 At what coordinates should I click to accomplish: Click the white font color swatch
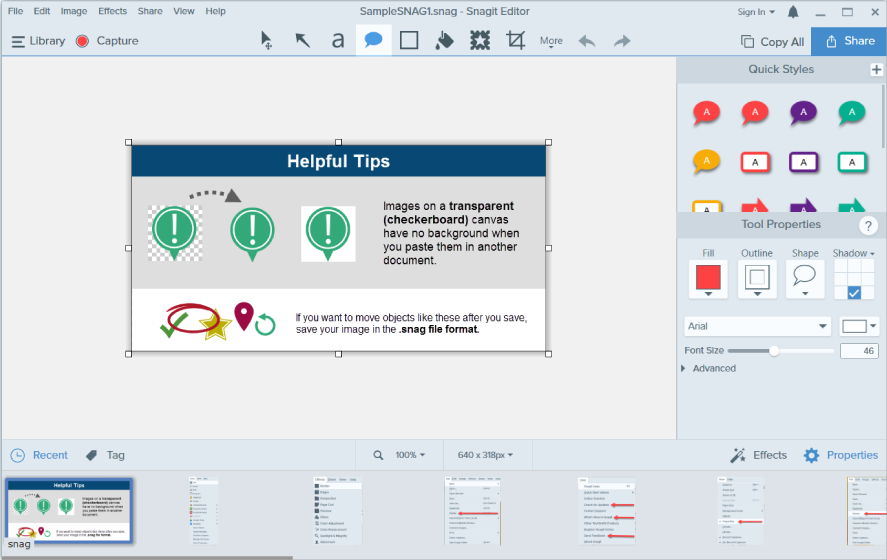(854, 326)
